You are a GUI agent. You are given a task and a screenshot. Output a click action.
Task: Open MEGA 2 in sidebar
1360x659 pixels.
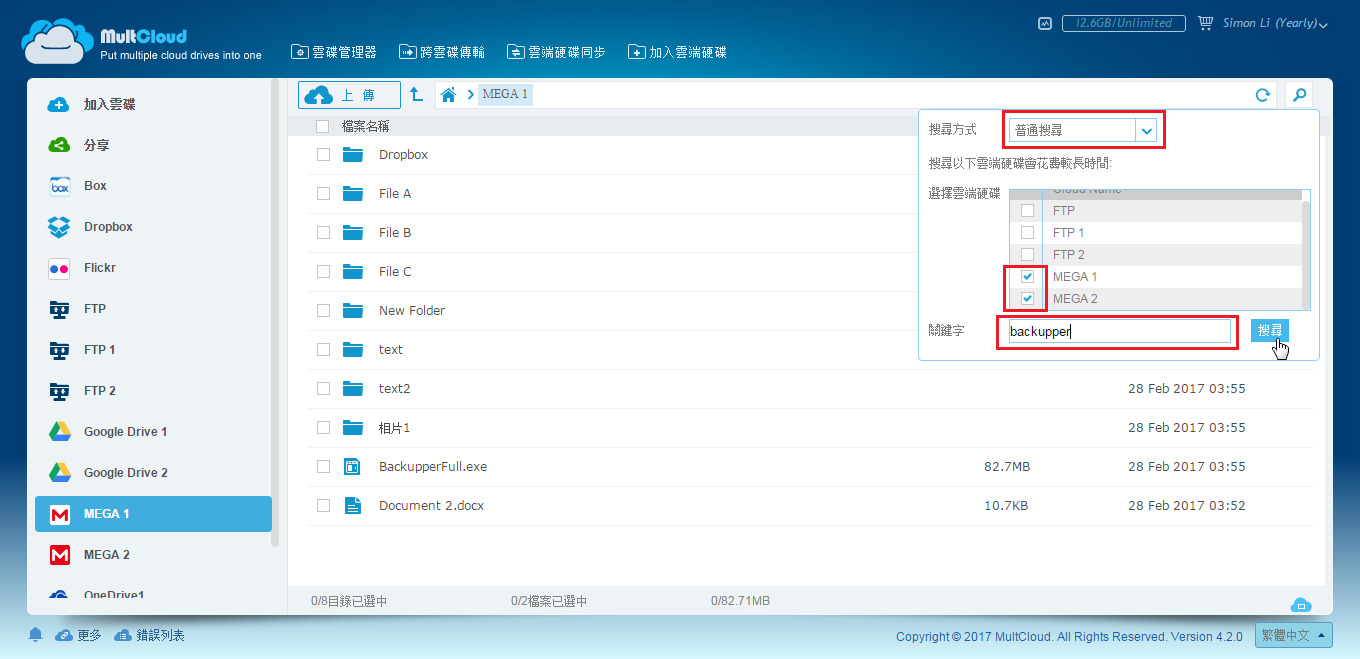pos(153,555)
